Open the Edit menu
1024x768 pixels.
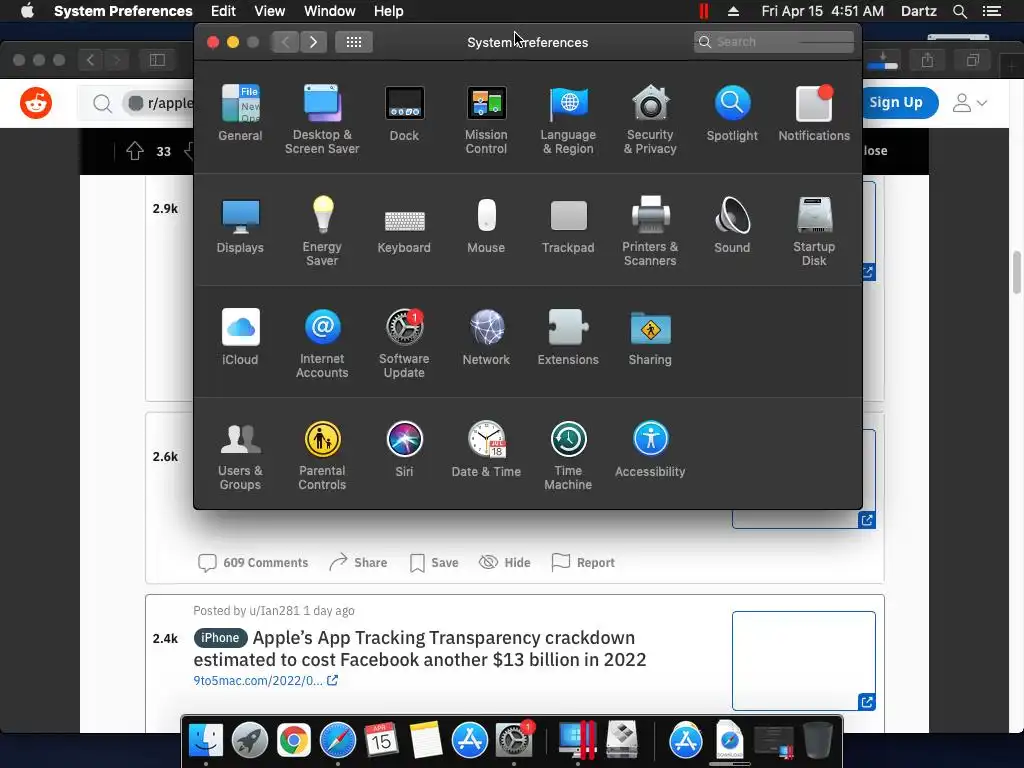coord(223,11)
